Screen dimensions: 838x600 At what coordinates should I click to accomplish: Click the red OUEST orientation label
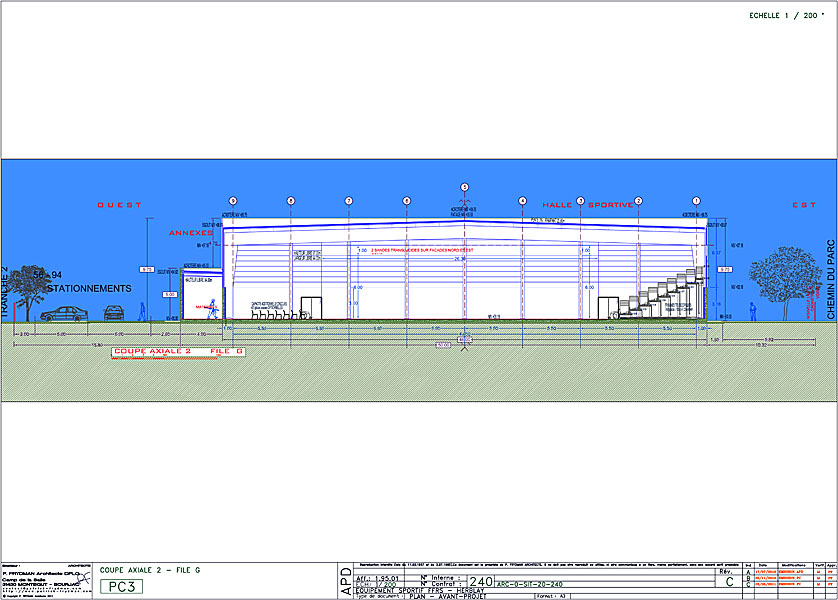click(119, 205)
